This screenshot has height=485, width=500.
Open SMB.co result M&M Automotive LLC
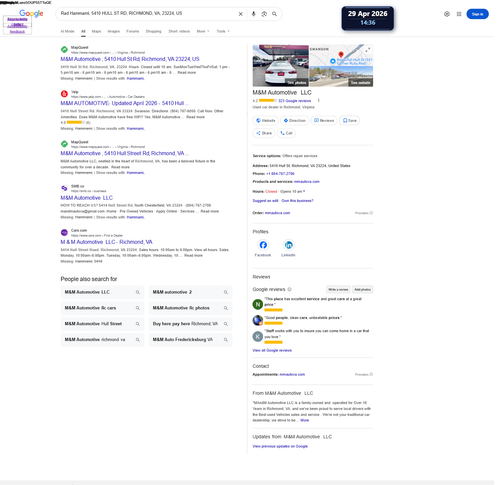(87, 198)
